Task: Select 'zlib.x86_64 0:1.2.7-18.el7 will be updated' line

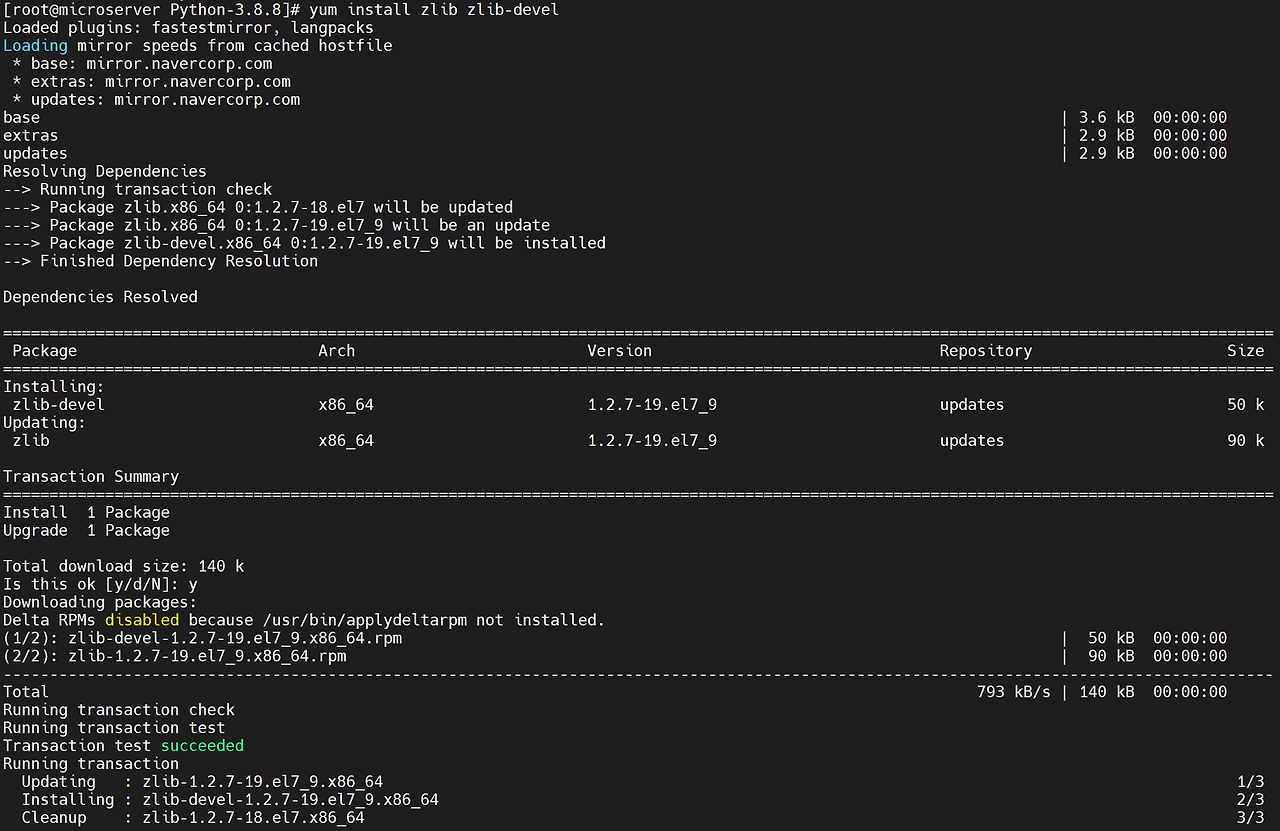Action: tap(258, 208)
